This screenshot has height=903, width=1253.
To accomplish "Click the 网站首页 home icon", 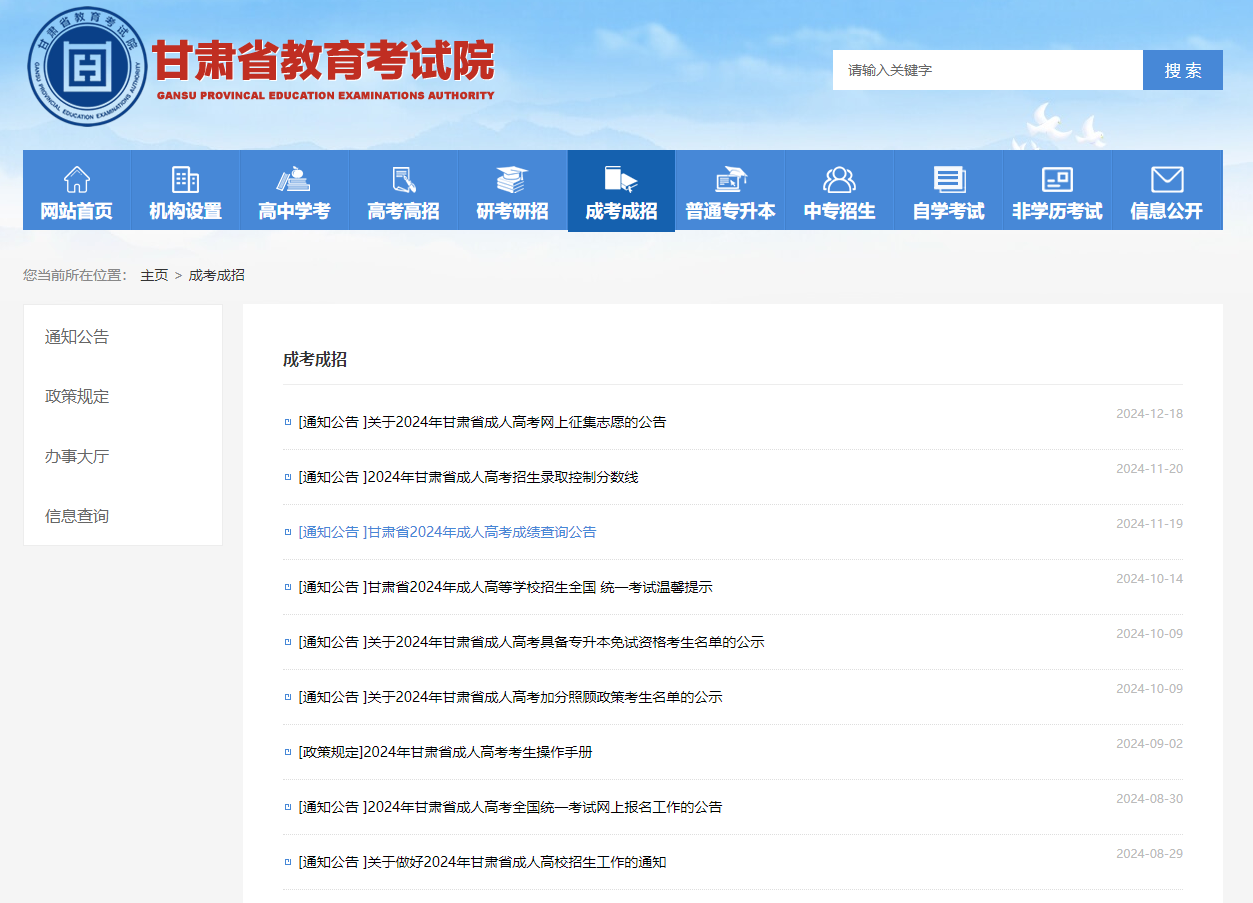I will coord(76,181).
